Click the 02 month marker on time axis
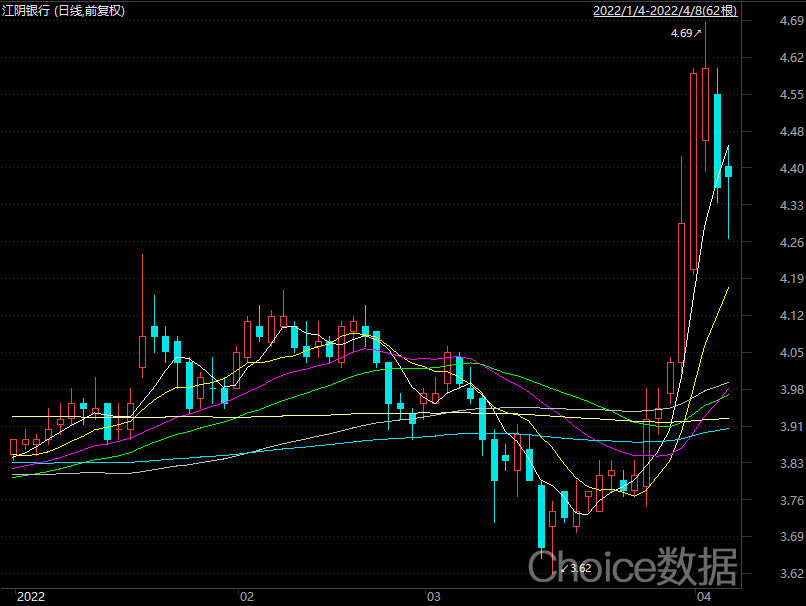Image resolution: width=806 pixels, height=606 pixels. (x=247, y=596)
